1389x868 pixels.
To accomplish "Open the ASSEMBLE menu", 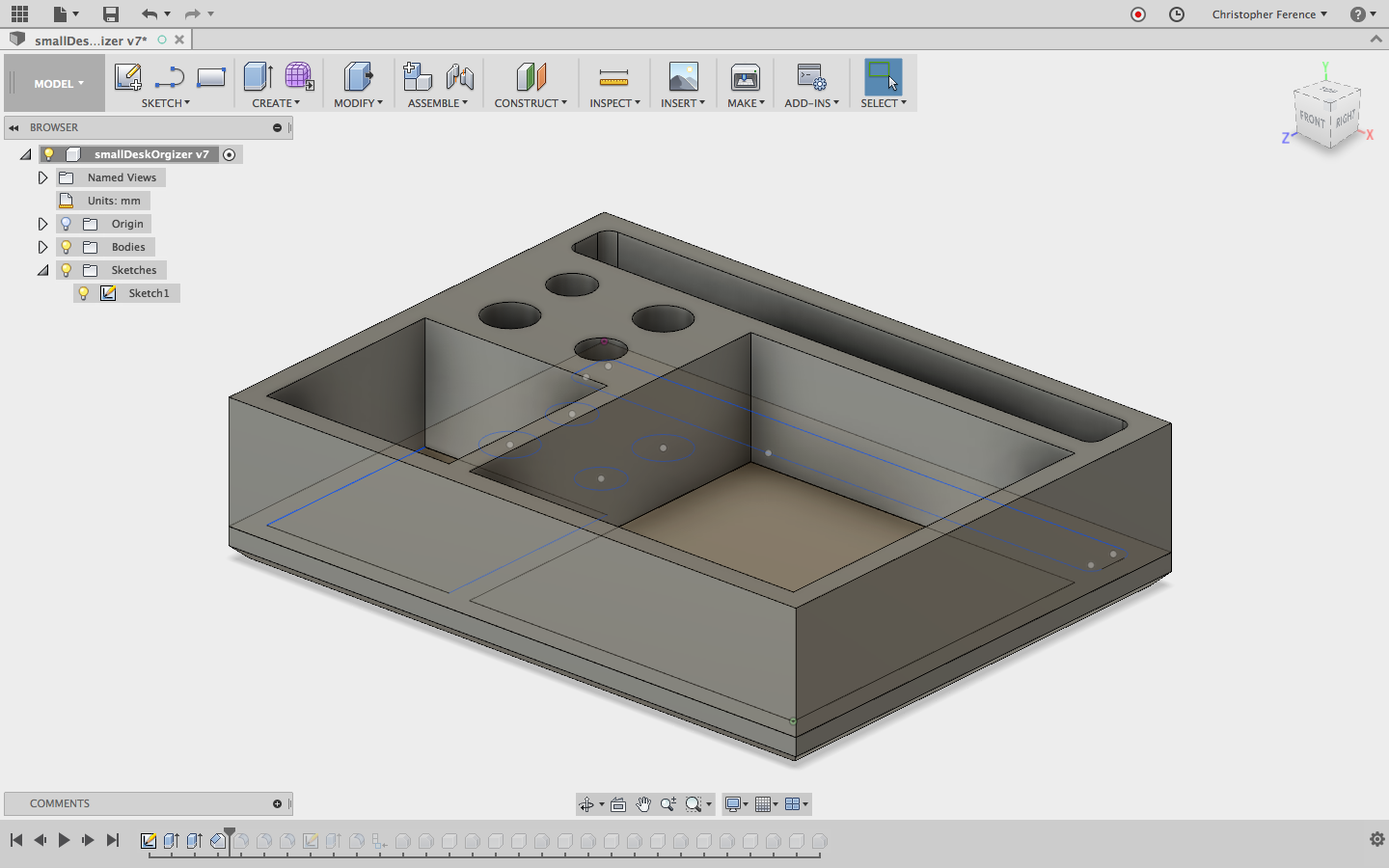I will pyautogui.click(x=438, y=103).
